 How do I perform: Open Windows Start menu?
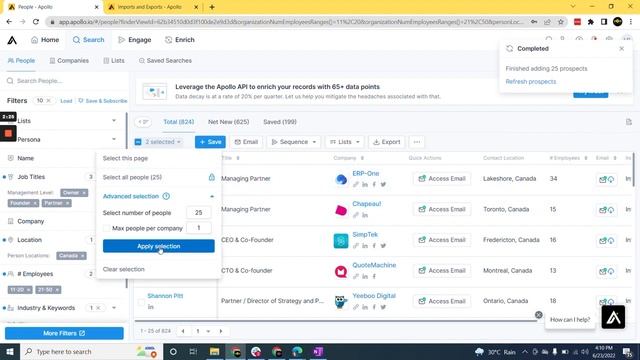pos(10,351)
